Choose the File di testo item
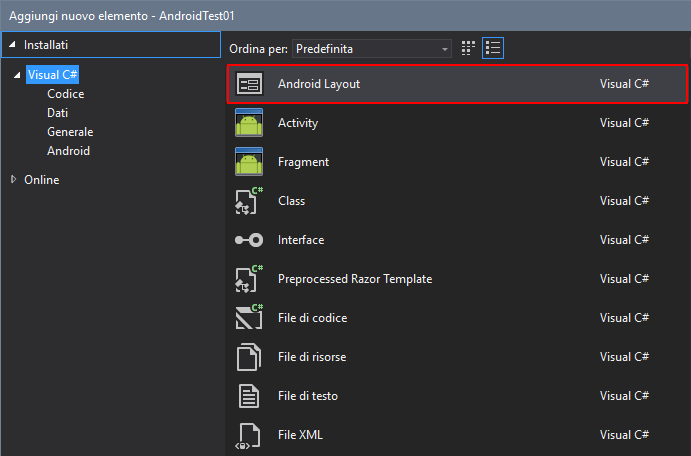 click(x=456, y=396)
